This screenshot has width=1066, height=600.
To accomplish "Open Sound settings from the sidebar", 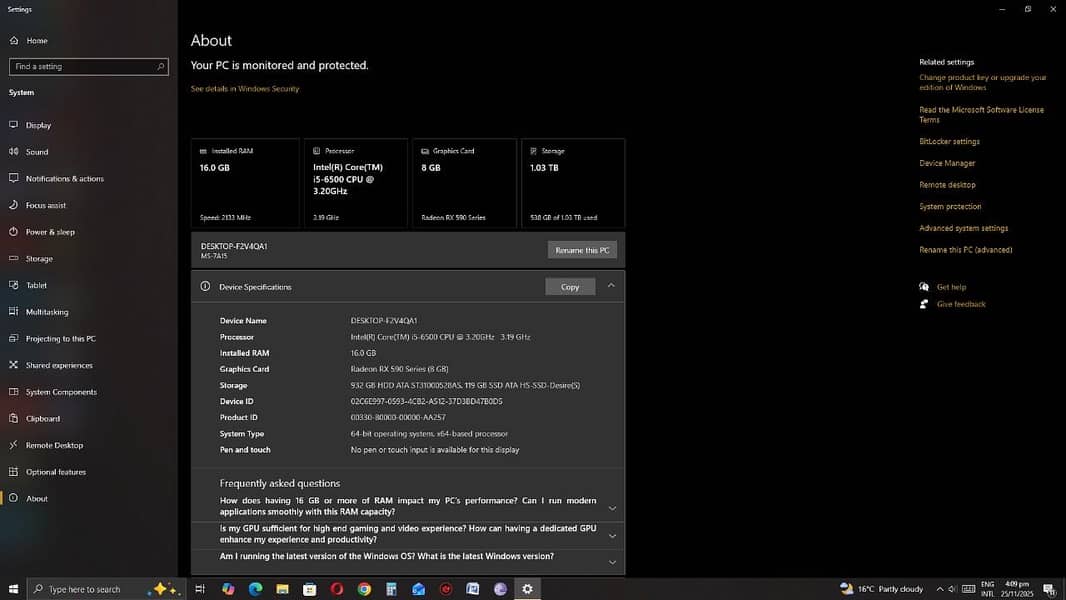I will click(37, 152).
